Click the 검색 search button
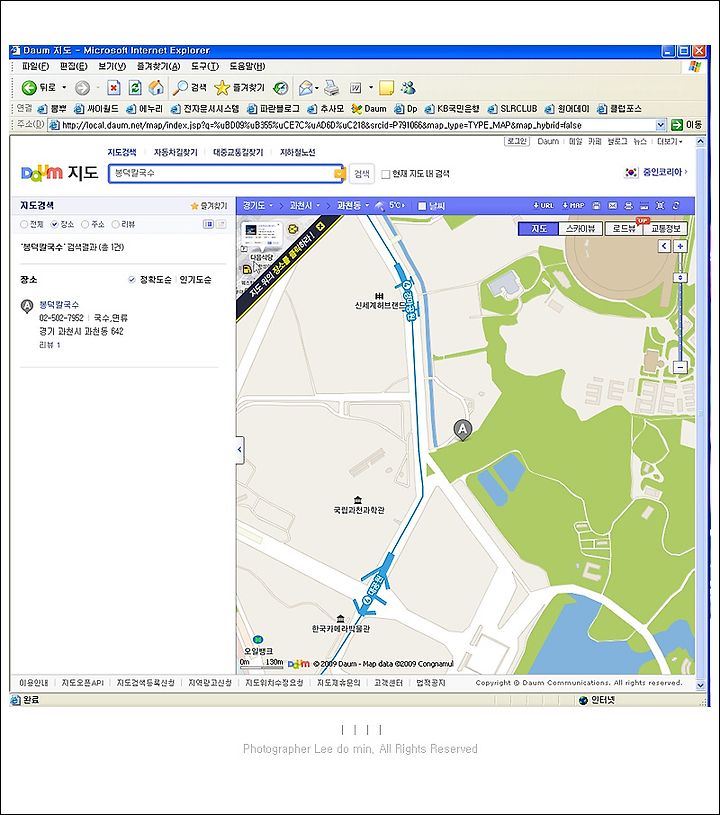The width and height of the screenshot is (720, 815). point(362,174)
